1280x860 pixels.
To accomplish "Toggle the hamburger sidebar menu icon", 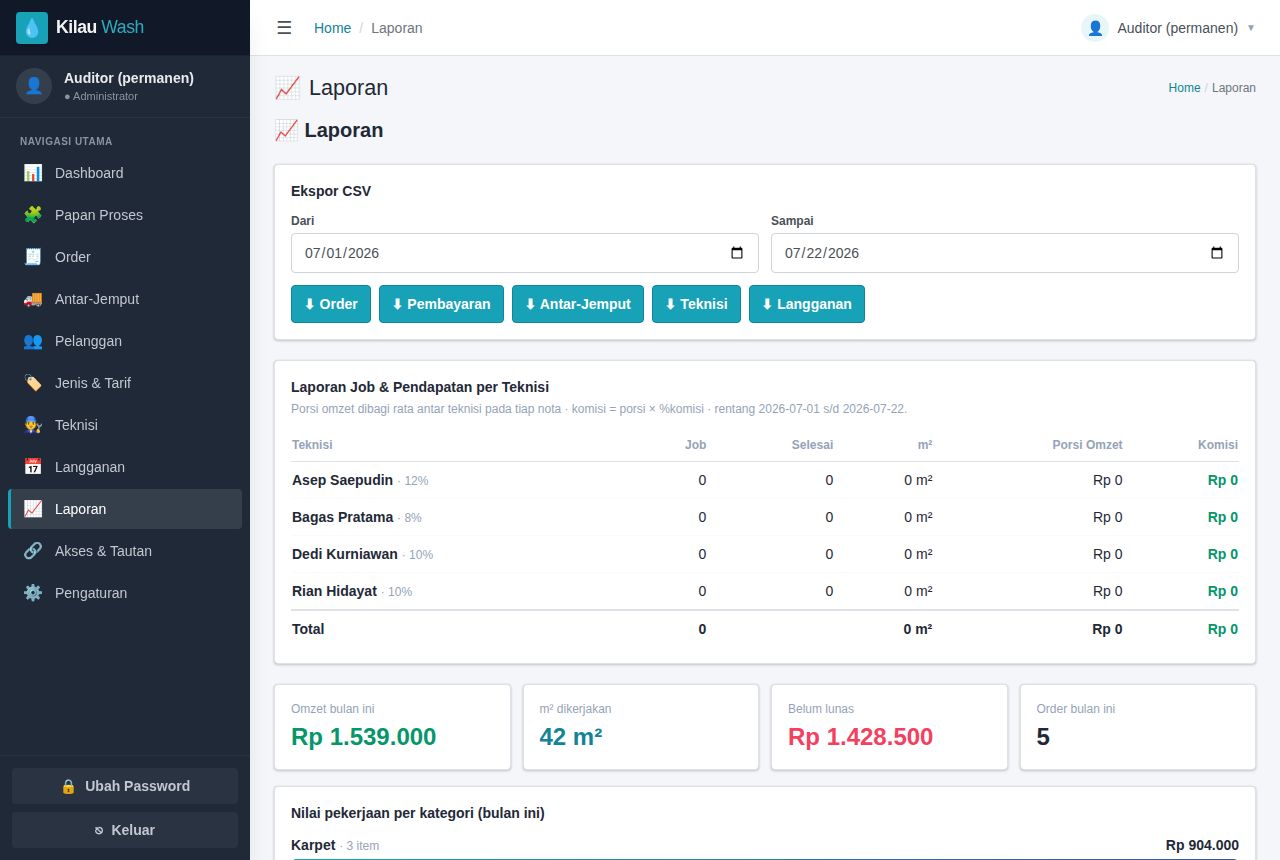I will [284, 28].
